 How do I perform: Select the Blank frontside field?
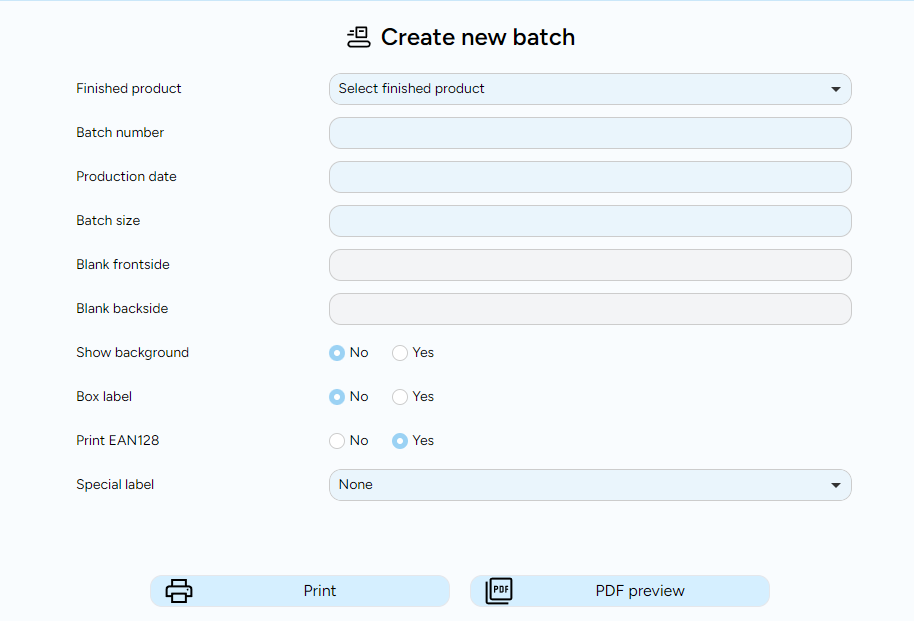pos(590,265)
